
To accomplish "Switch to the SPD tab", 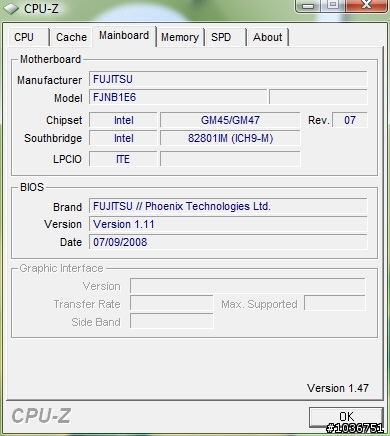I will (x=225, y=37).
